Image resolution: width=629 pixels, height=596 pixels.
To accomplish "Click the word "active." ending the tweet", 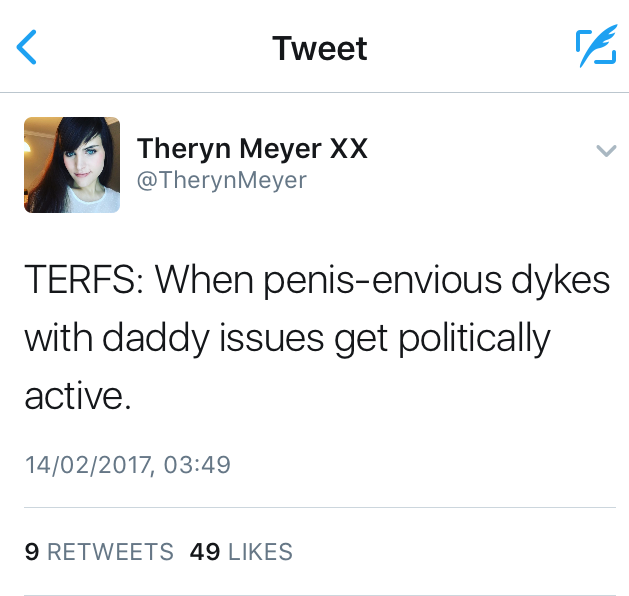I will [x=77, y=396].
